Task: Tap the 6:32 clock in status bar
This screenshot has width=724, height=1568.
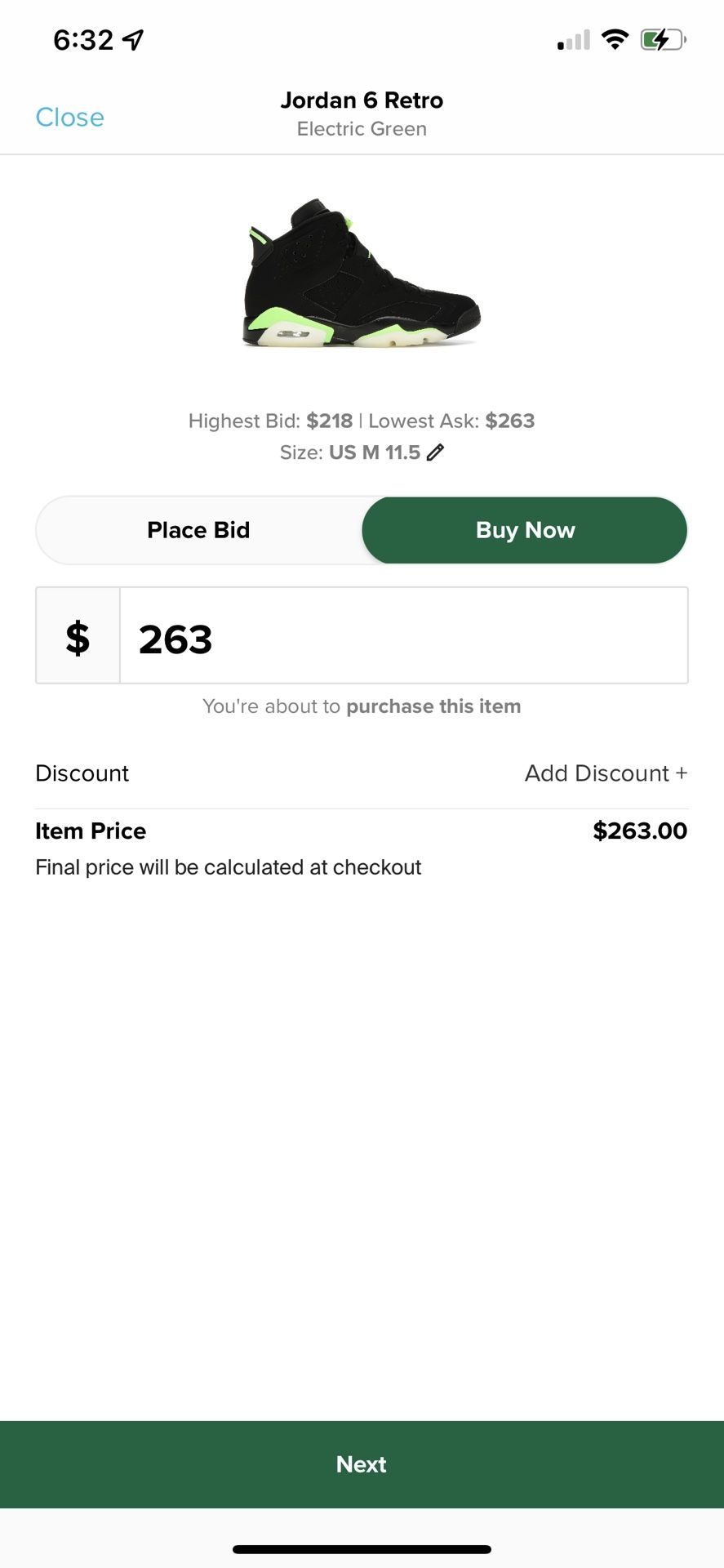Action: [x=83, y=40]
